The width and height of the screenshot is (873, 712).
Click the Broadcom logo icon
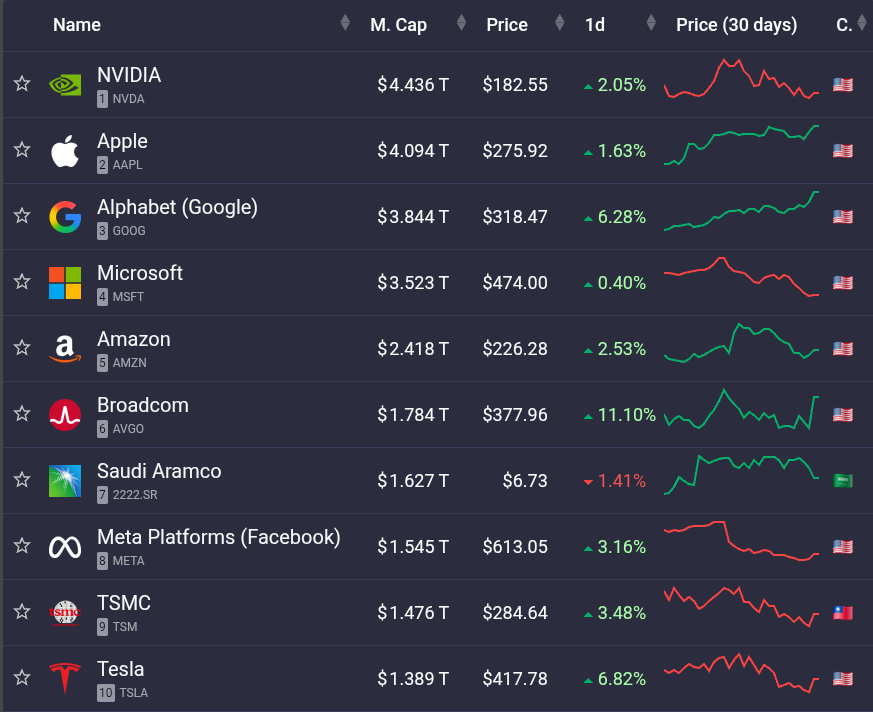65,415
